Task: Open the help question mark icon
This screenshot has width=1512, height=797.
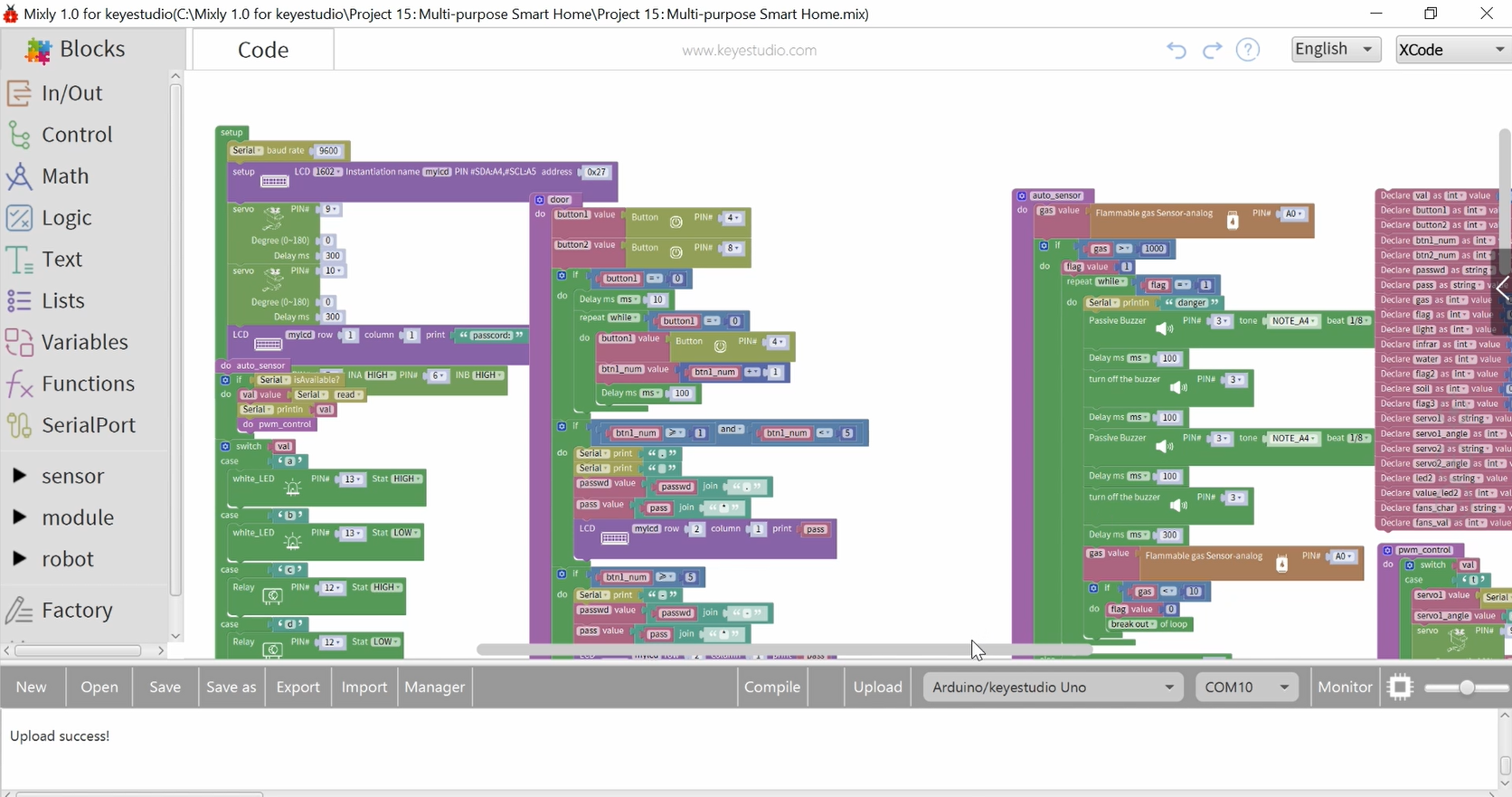Action: click(1248, 50)
